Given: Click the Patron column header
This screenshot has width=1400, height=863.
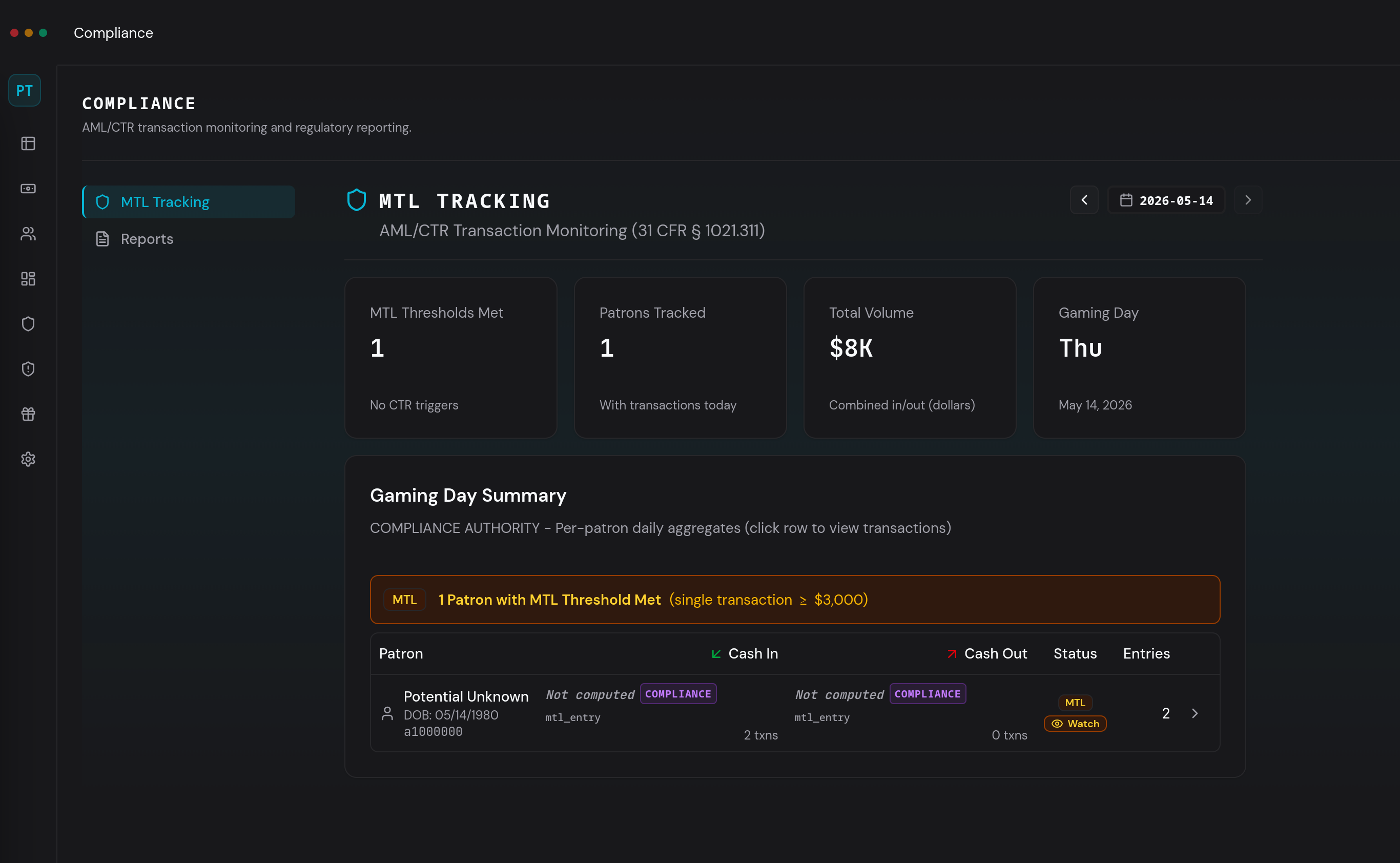Looking at the screenshot, I should pos(401,653).
